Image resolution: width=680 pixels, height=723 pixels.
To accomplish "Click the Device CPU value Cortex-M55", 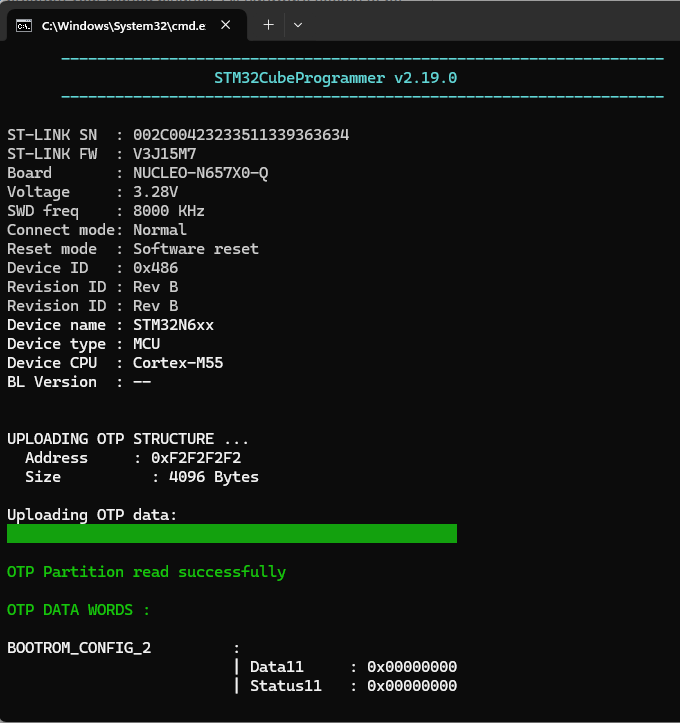I will 178,362.
